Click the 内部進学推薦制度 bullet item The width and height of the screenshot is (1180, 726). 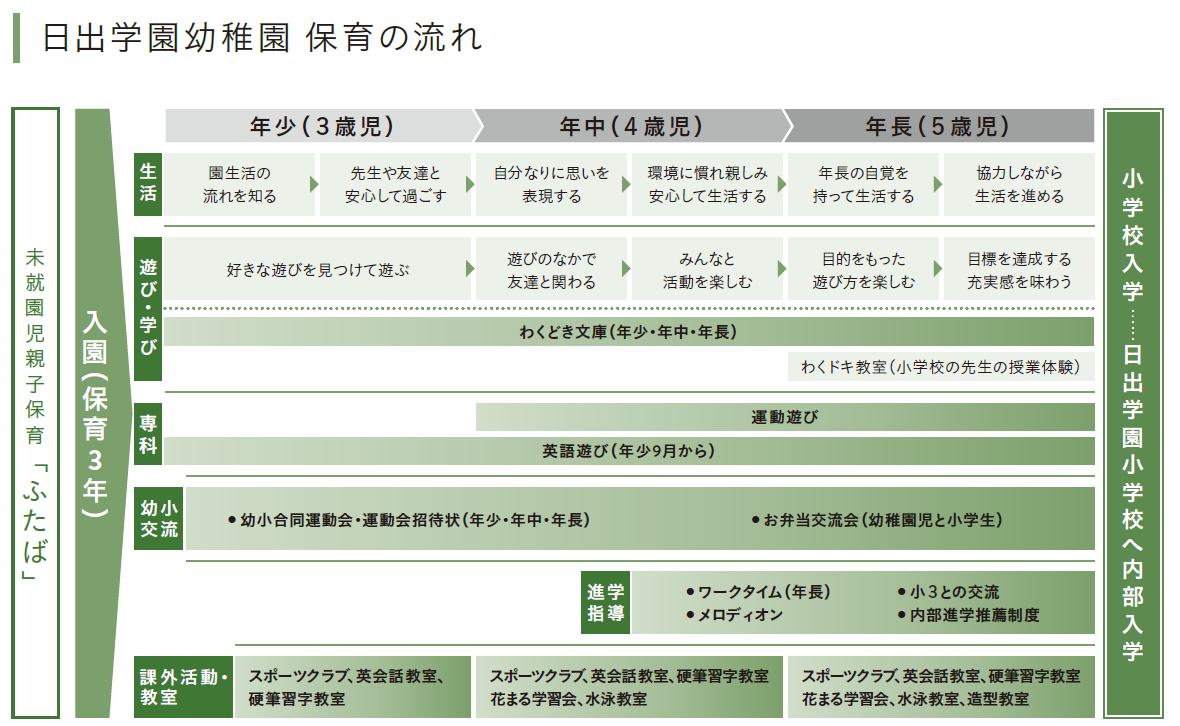point(968,615)
